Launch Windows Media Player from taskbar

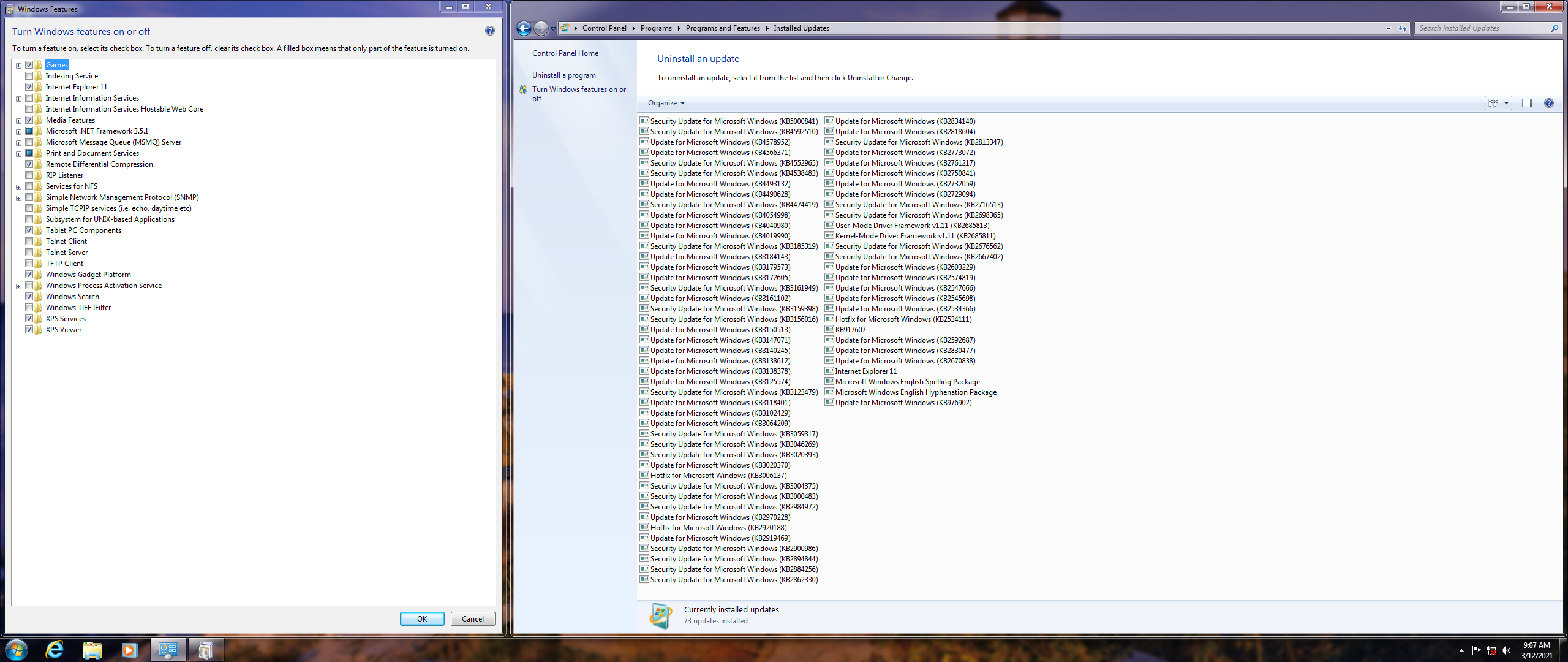[129, 650]
